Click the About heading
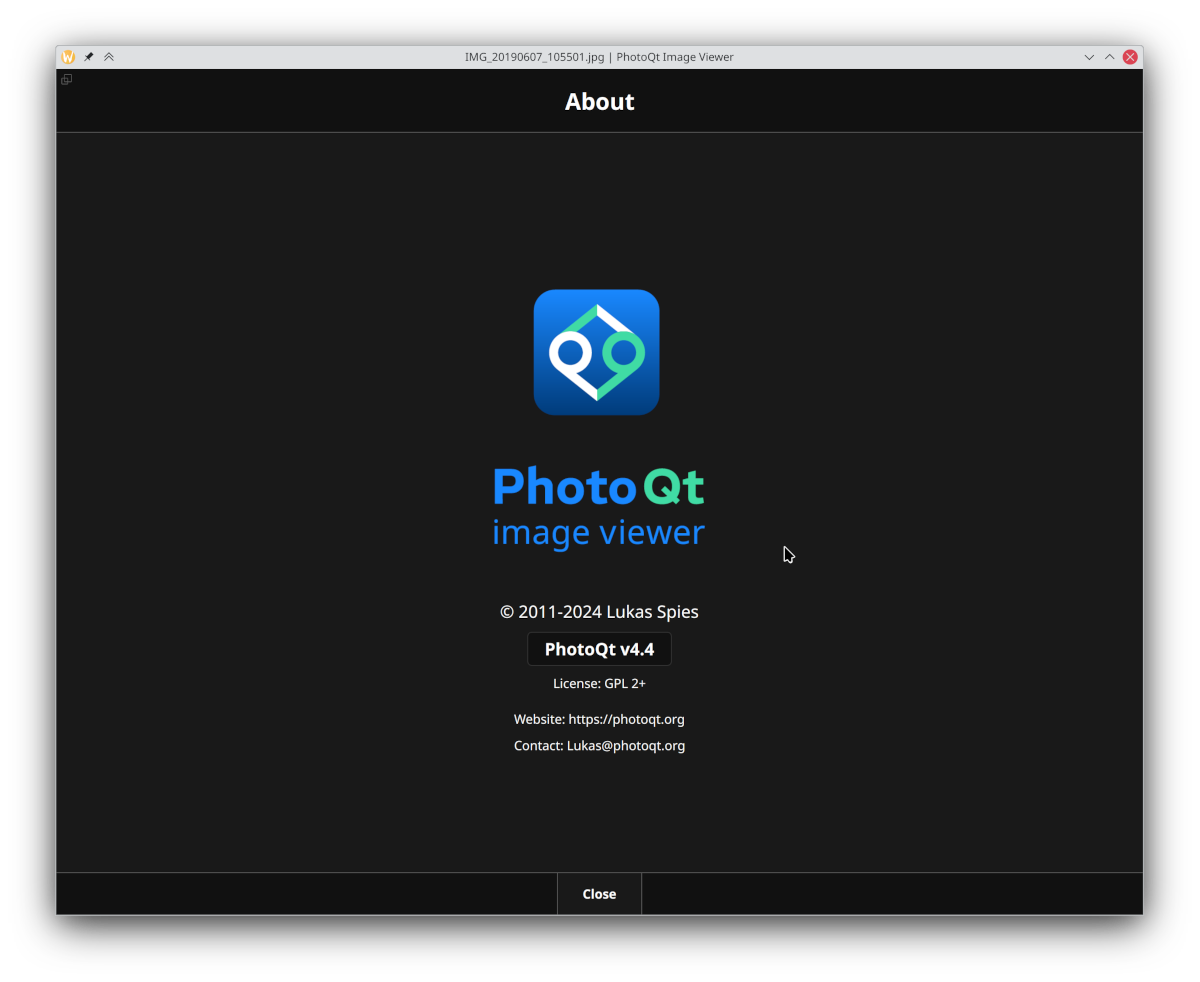Viewport: 1200px width, 982px height. click(x=599, y=102)
